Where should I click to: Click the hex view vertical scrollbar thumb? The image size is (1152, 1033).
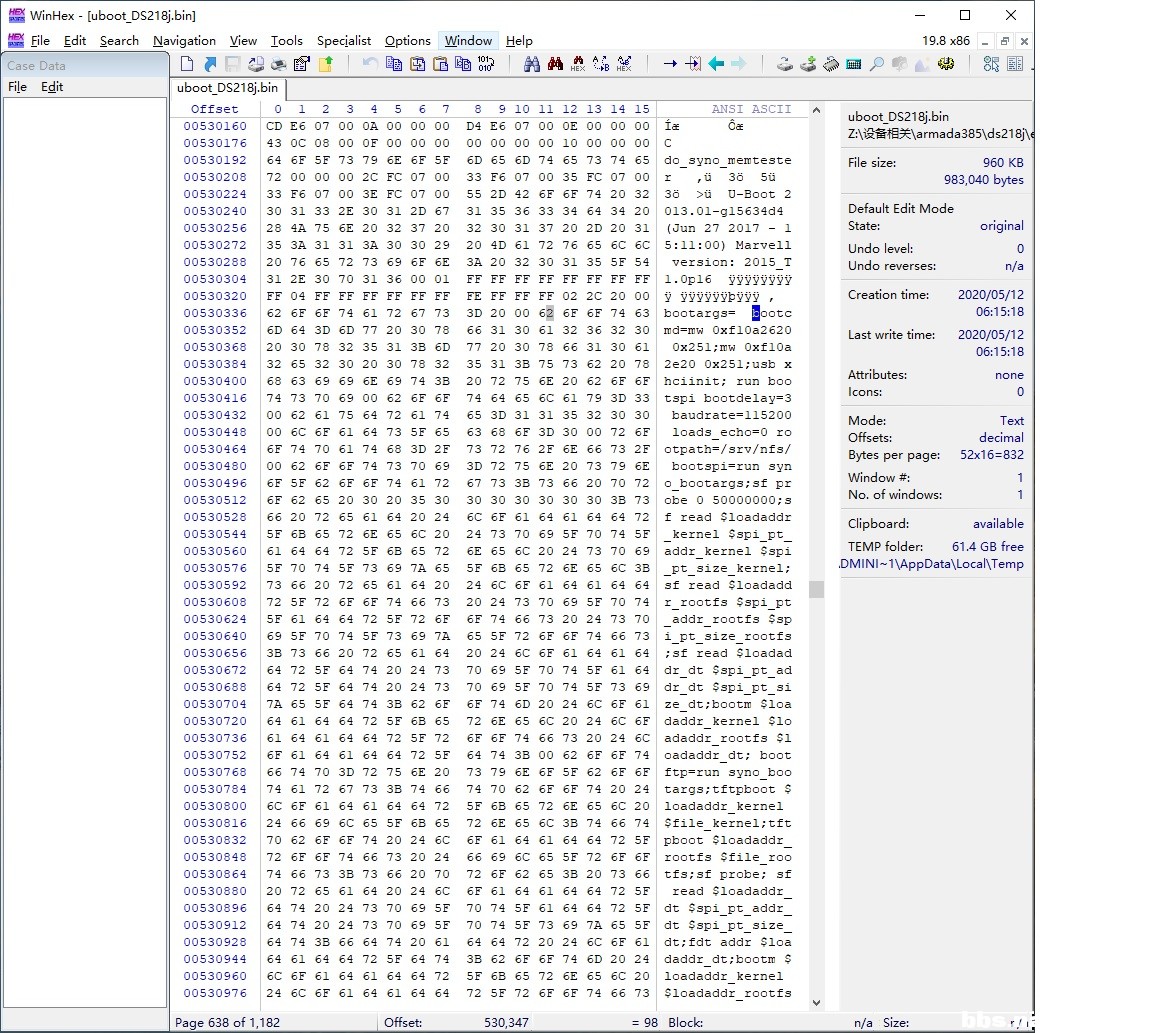pyautogui.click(x=816, y=589)
